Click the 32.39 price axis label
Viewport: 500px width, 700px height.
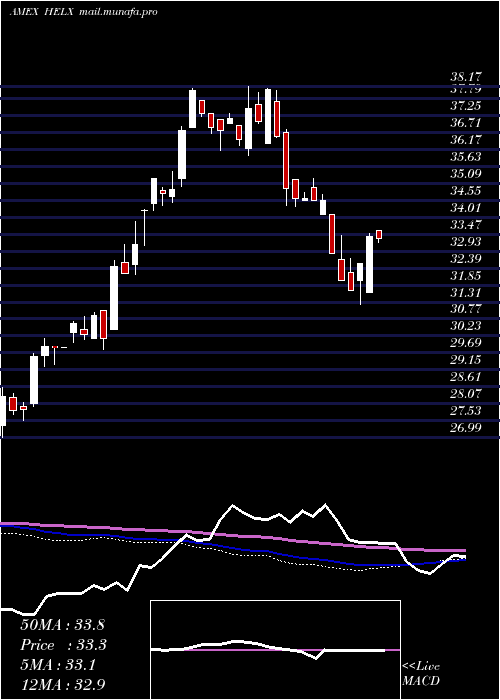point(466,258)
